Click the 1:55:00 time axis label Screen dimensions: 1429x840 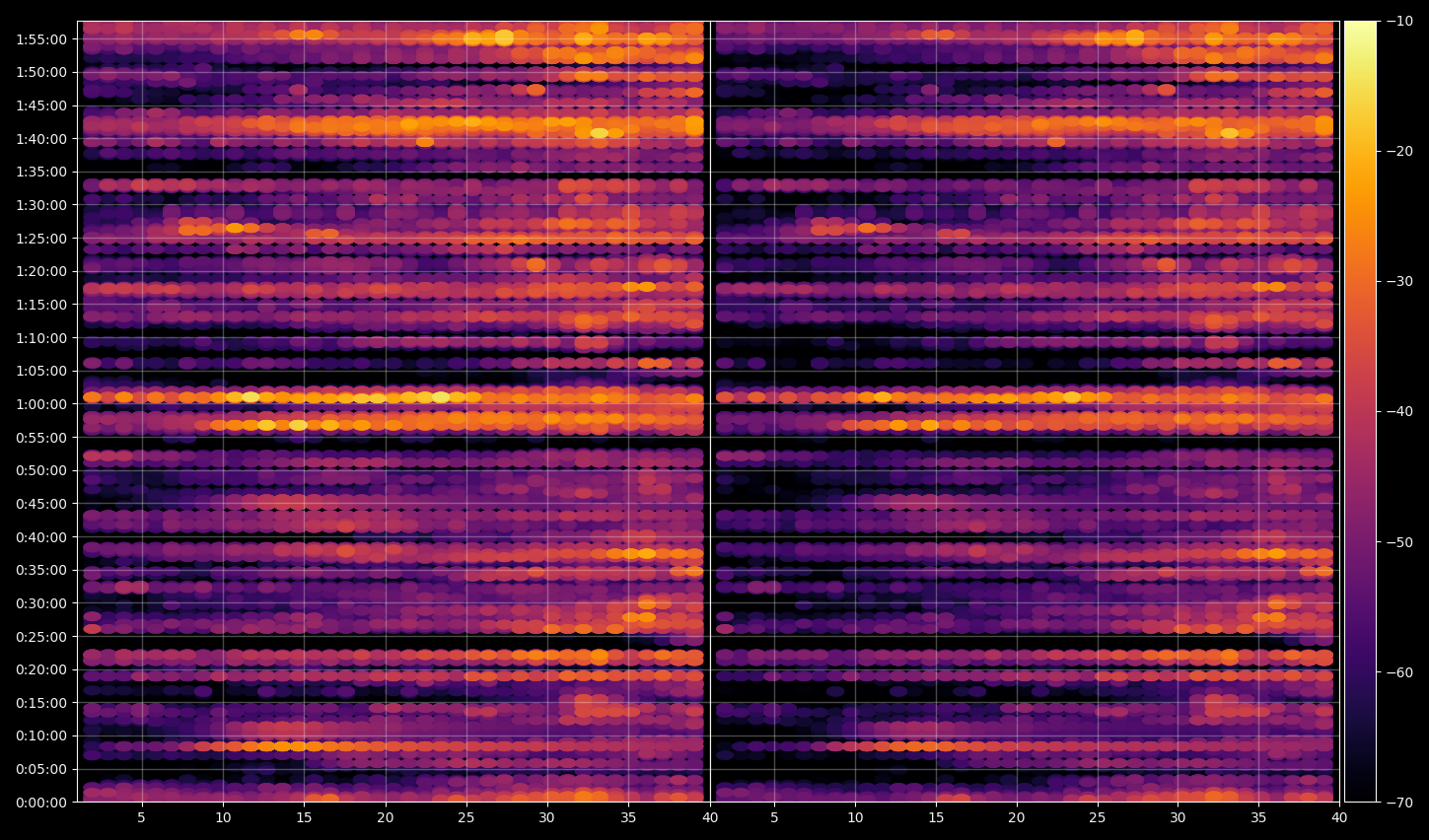41,39
